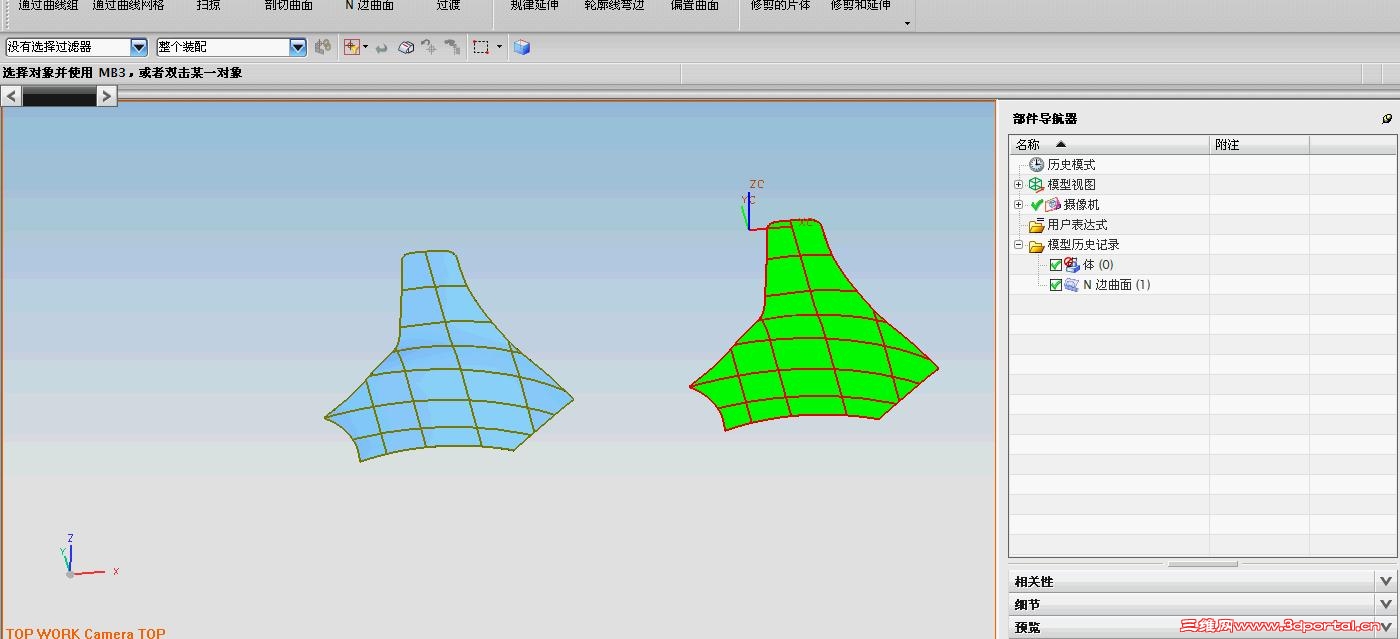Screen dimensions: 1400x639
Task: Click the dark horizontal scrollbar thumb
Action: tap(59, 96)
